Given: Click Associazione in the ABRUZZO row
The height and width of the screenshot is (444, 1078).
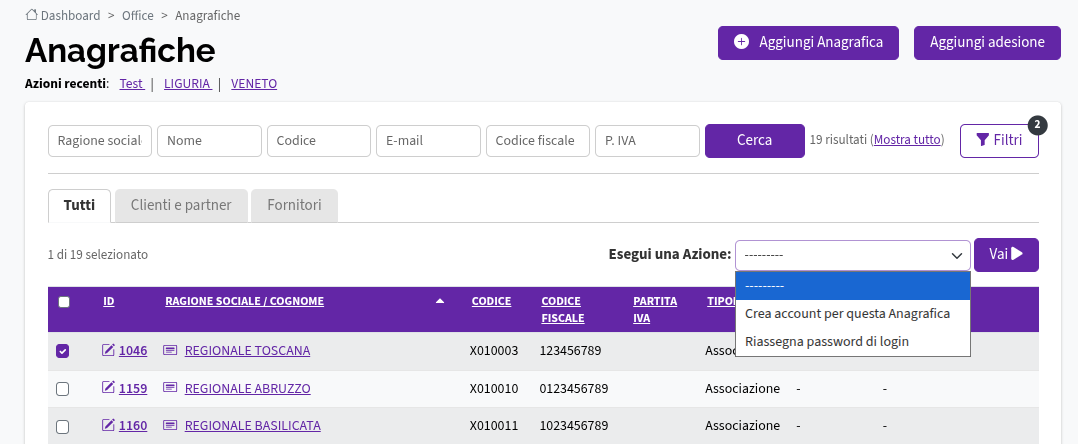Looking at the screenshot, I should click(742, 388).
